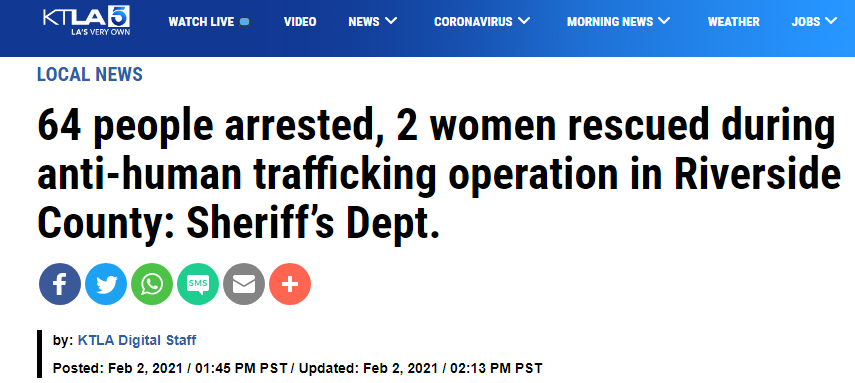Share via WhatsApp icon
This screenshot has width=855, height=383.
pos(152,284)
